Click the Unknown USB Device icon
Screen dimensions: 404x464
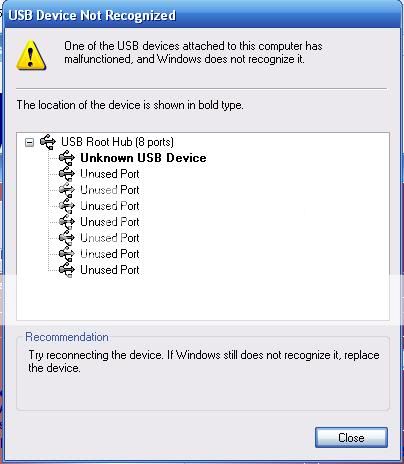(67, 158)
